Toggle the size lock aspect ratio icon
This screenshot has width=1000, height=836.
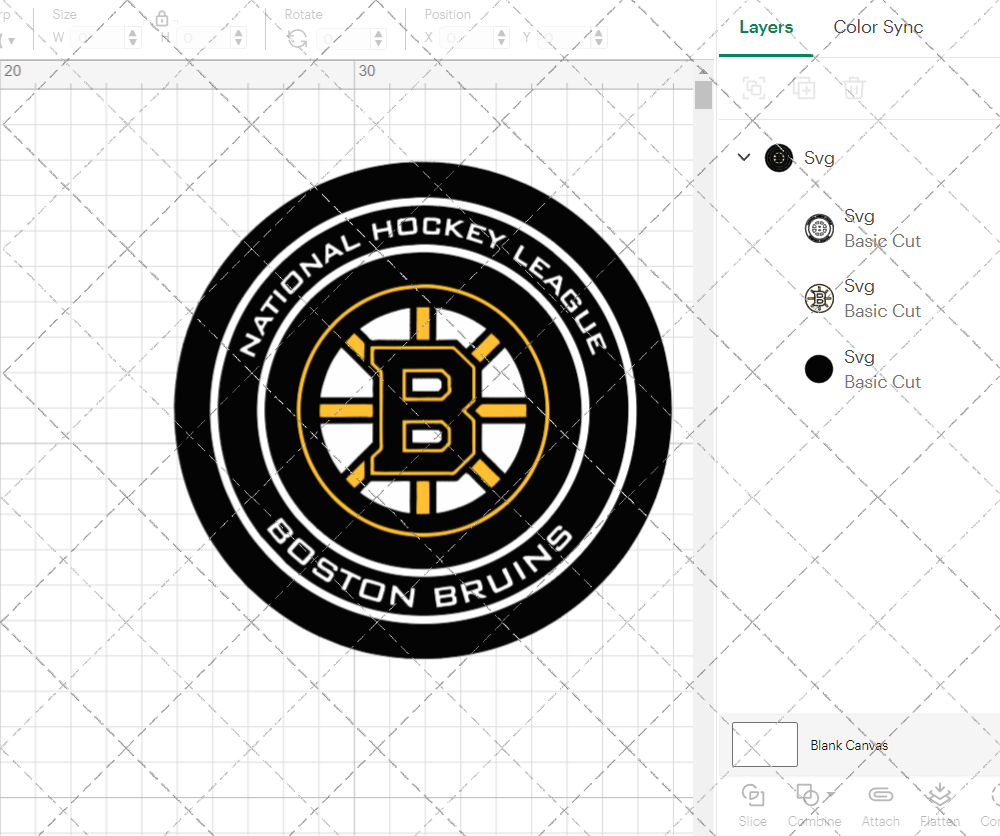(x=161, y=18)
